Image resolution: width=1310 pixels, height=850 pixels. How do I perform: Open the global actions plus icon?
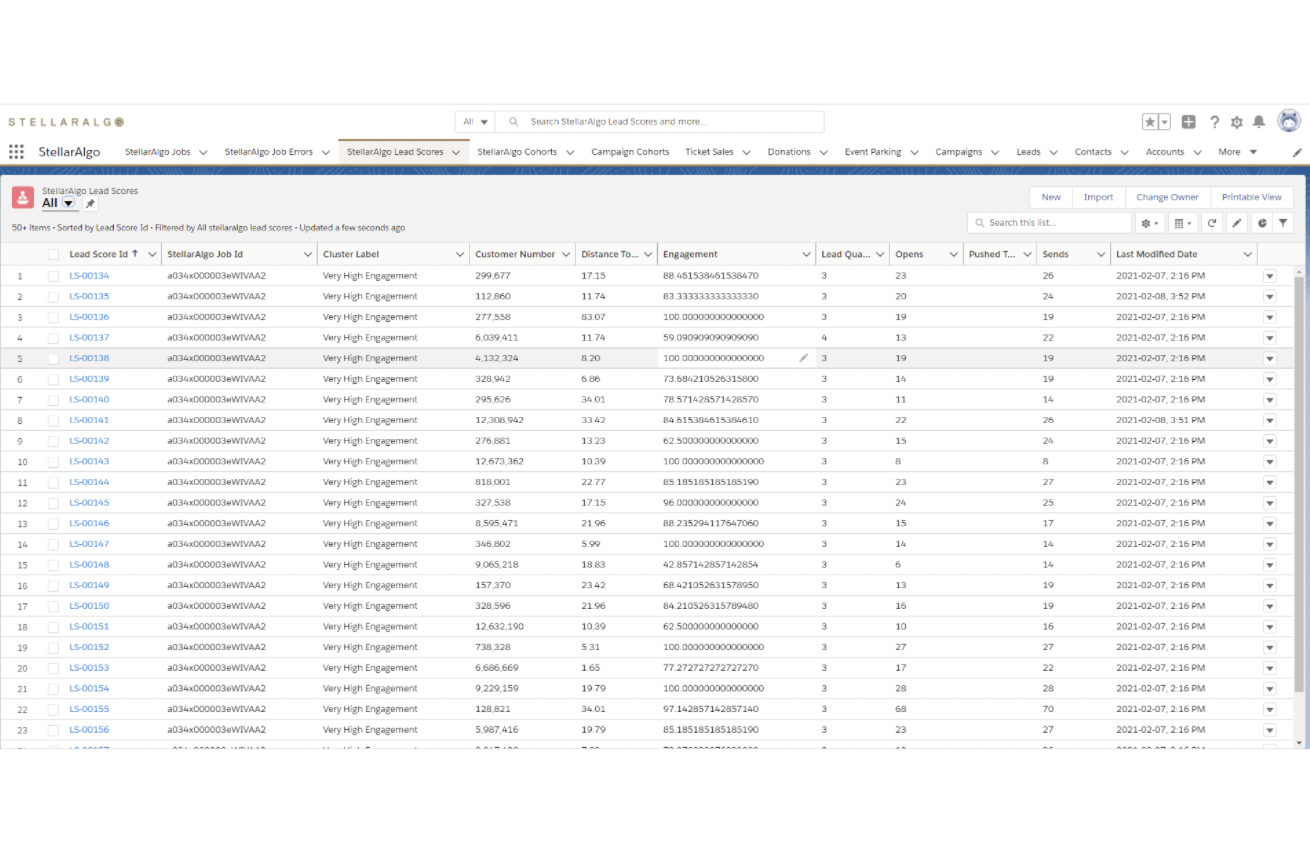click(1188, 122)
